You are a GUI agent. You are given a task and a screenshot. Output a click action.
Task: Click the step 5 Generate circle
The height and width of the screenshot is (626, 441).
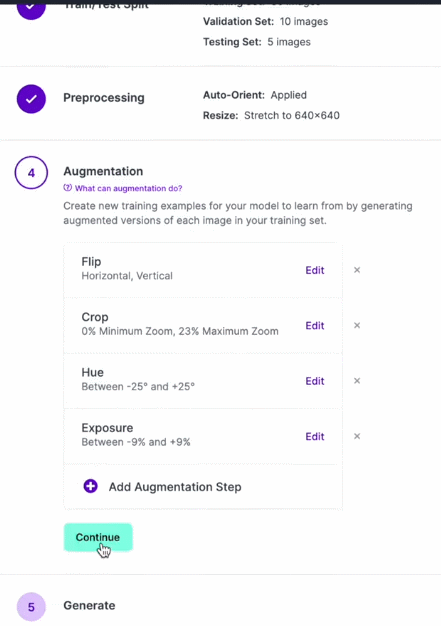(x=31, y=607)
